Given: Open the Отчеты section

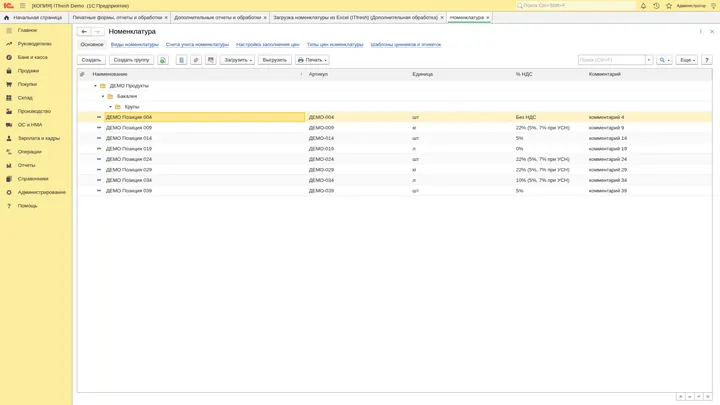Looking at the screenshot, I should 26,165.
